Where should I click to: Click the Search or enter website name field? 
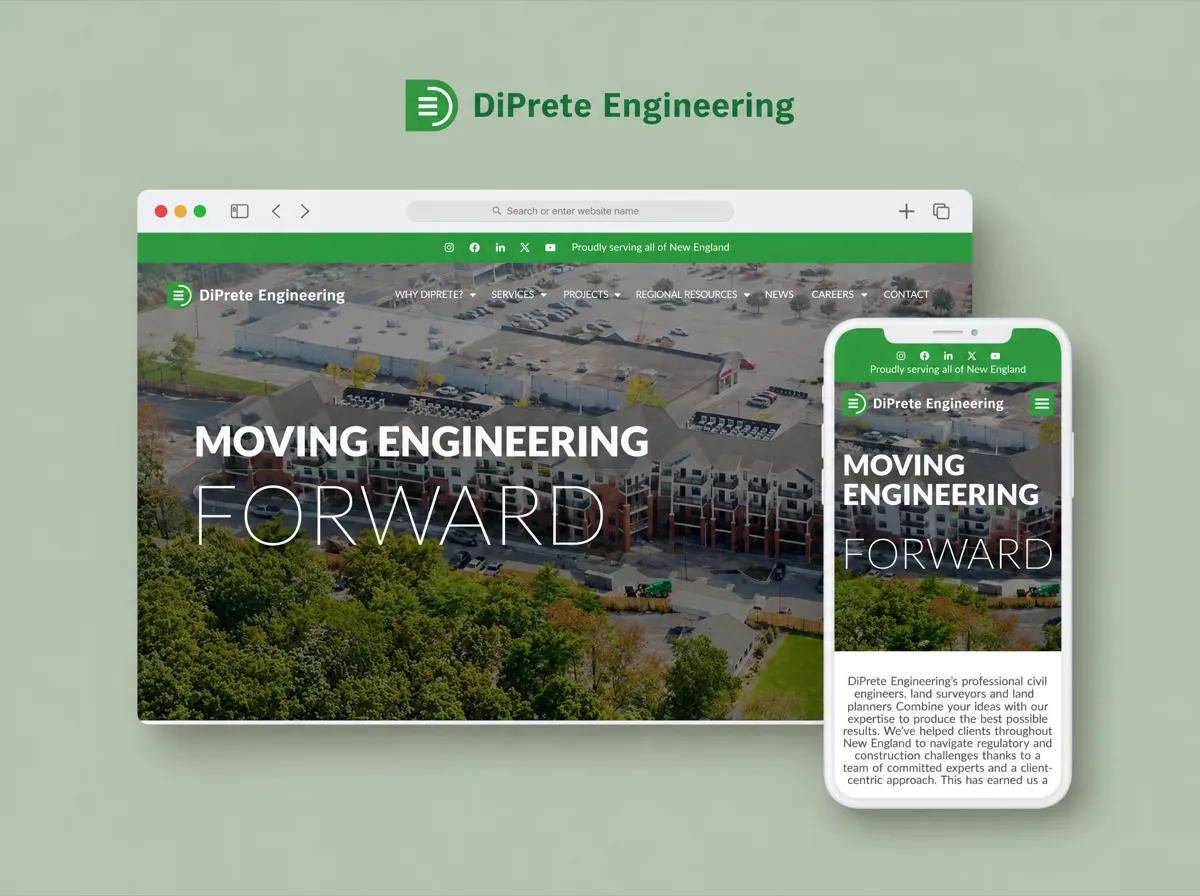tap(570, 211)
